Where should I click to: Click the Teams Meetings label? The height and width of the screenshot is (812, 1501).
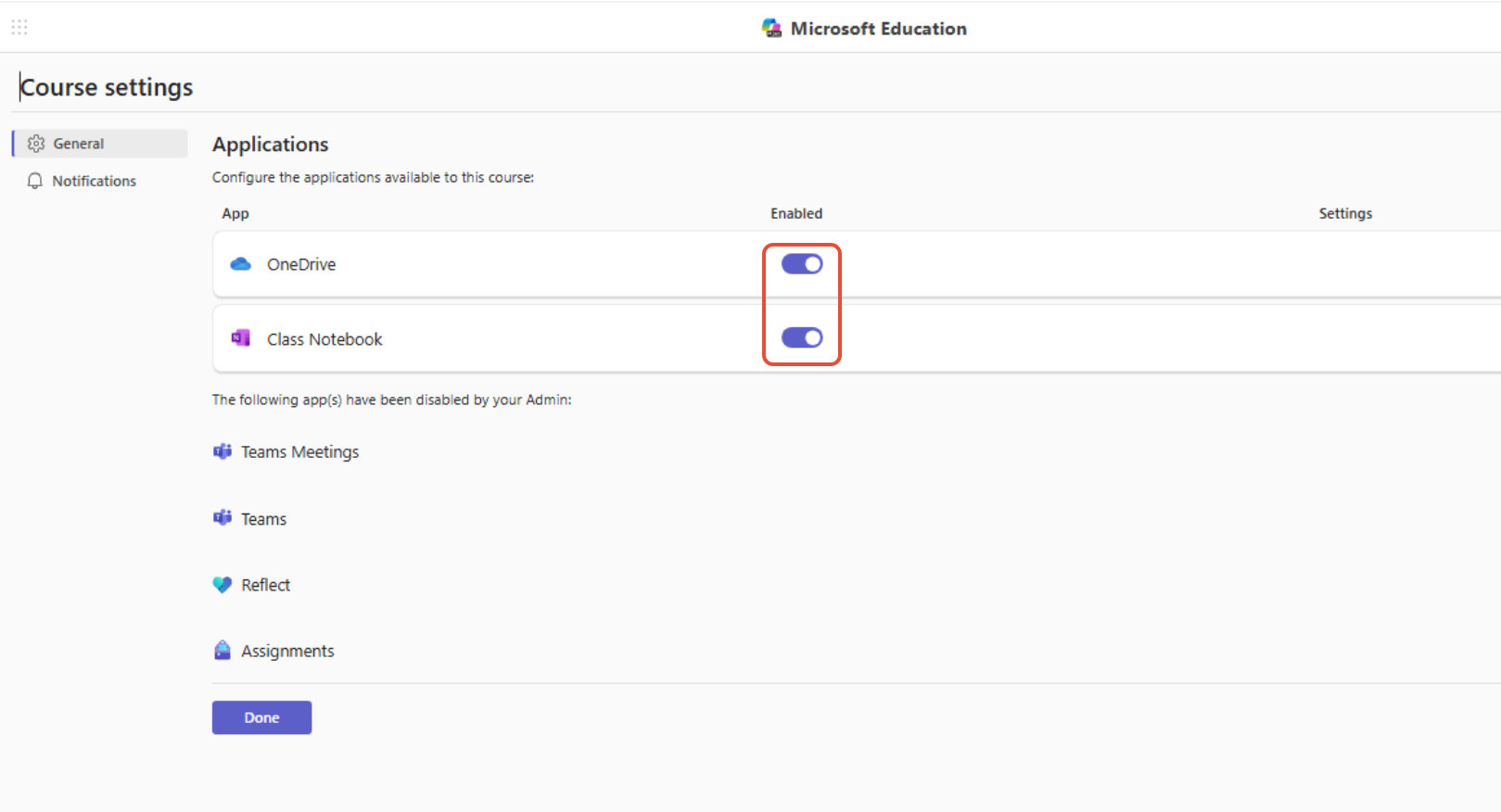pyautogui.click(x=299, y=452)
